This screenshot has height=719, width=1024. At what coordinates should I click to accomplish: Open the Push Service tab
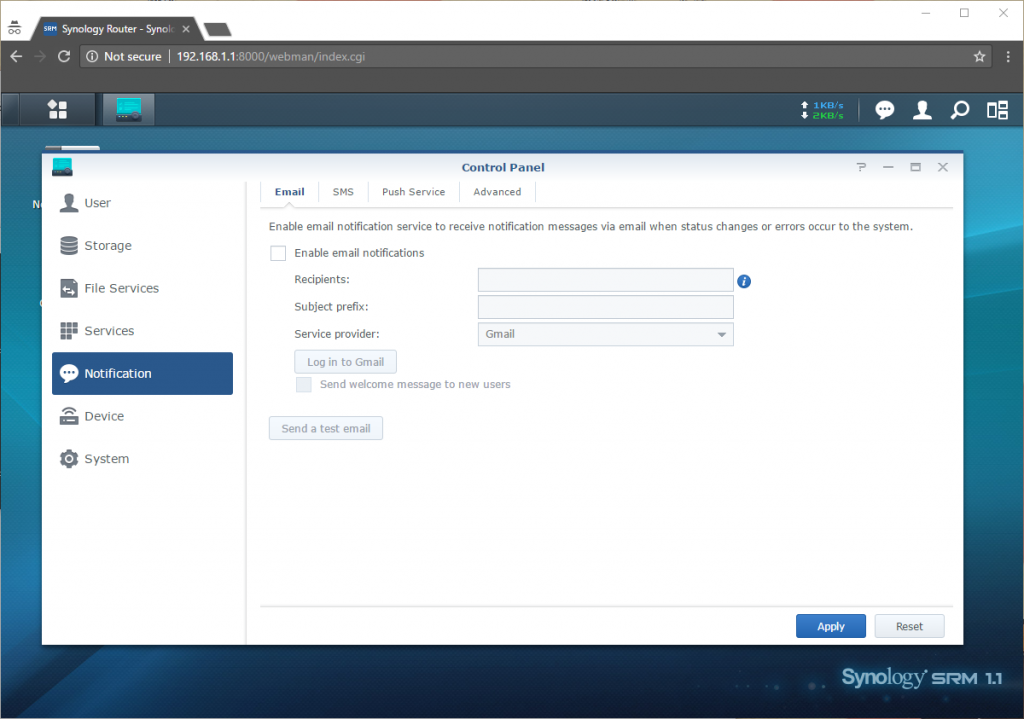pyautogui.click(x=413, y=192)
